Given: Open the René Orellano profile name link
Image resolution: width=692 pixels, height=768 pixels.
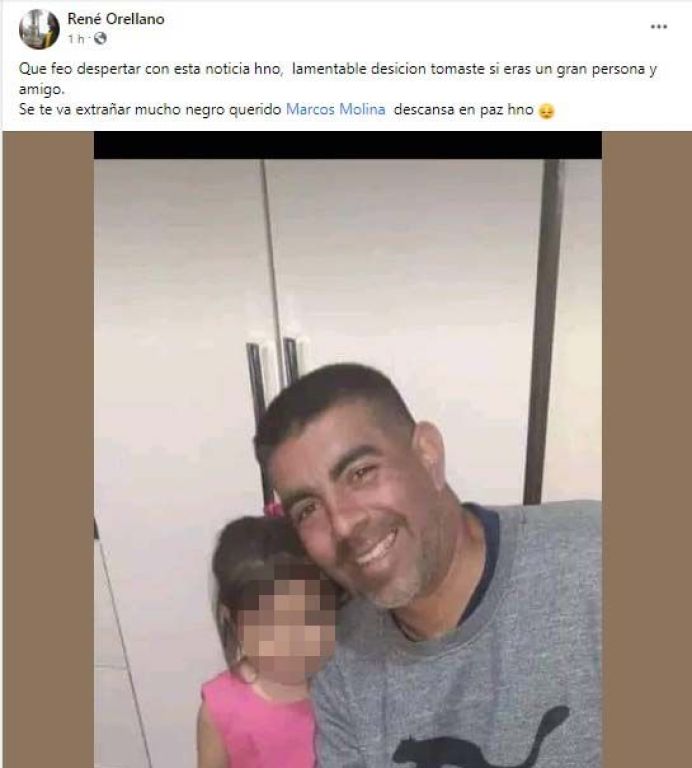Looking at the screenshot, I should click(x=116, y=19).
